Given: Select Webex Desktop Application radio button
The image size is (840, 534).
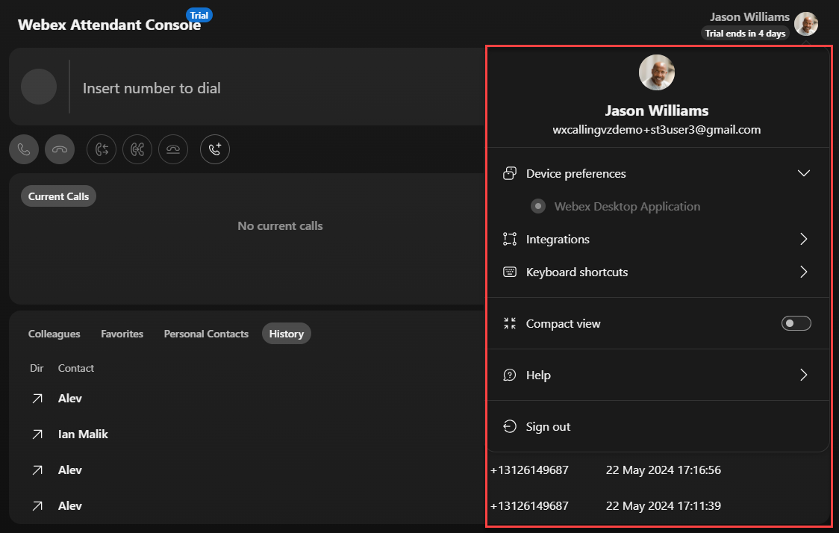Looking at the screenshot, I should coord(538,206).
